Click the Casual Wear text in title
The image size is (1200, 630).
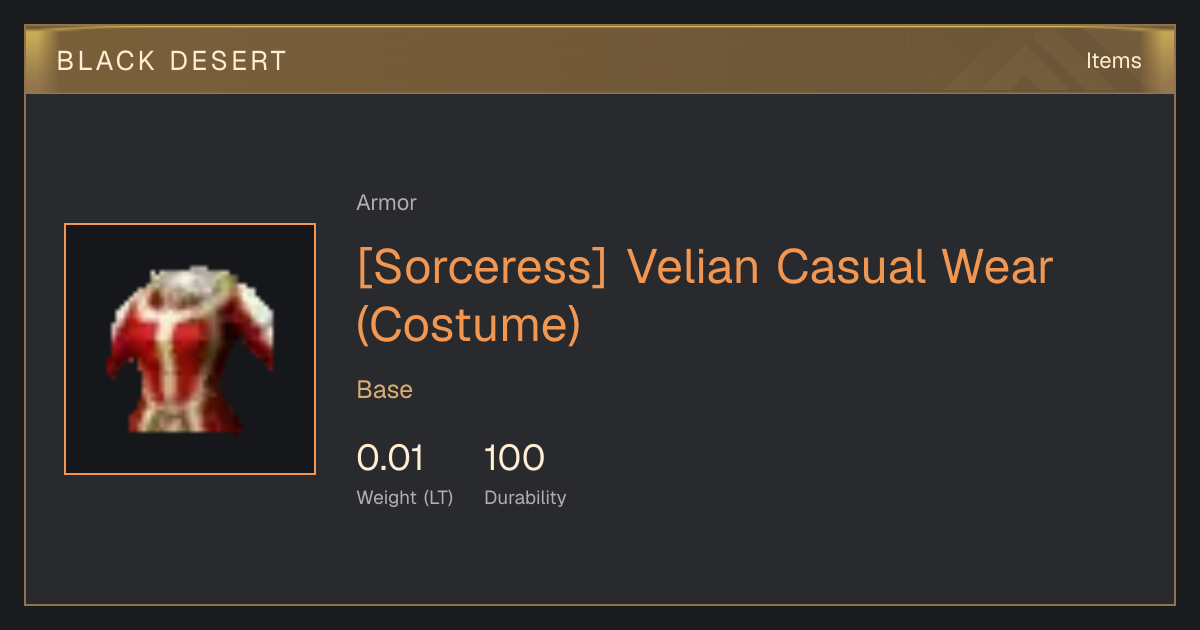pos(915,267)
